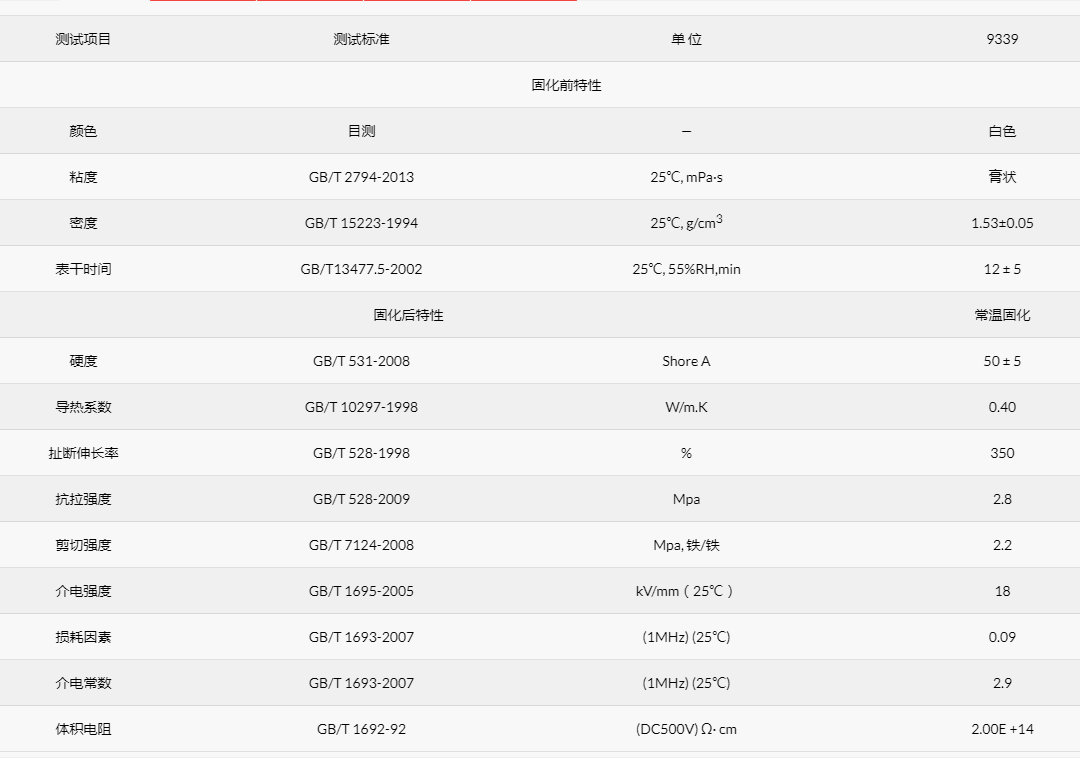
Task: Click the Mpa, 铁/铁 unit cell
Action: (686, 545)
